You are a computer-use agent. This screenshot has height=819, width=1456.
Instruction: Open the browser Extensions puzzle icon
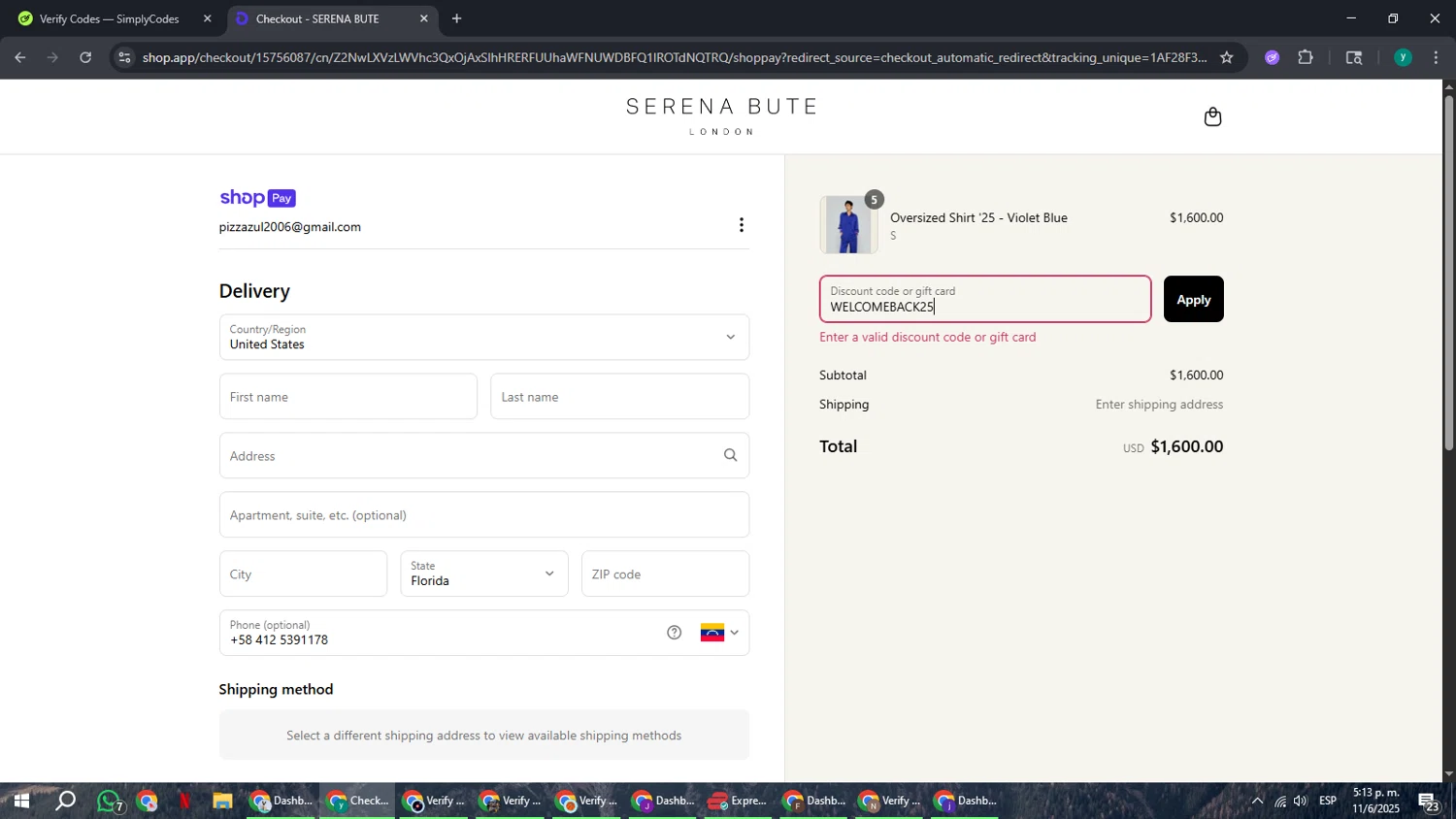coord(1306,57)
